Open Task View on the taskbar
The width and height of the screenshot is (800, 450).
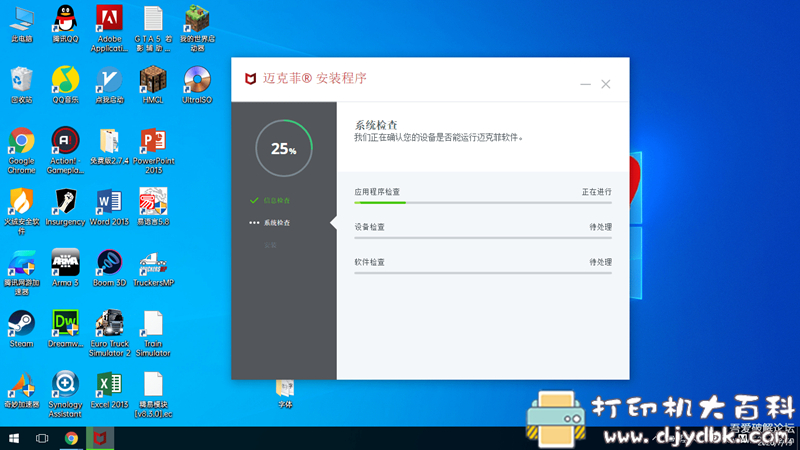click(x=42, y=438)
